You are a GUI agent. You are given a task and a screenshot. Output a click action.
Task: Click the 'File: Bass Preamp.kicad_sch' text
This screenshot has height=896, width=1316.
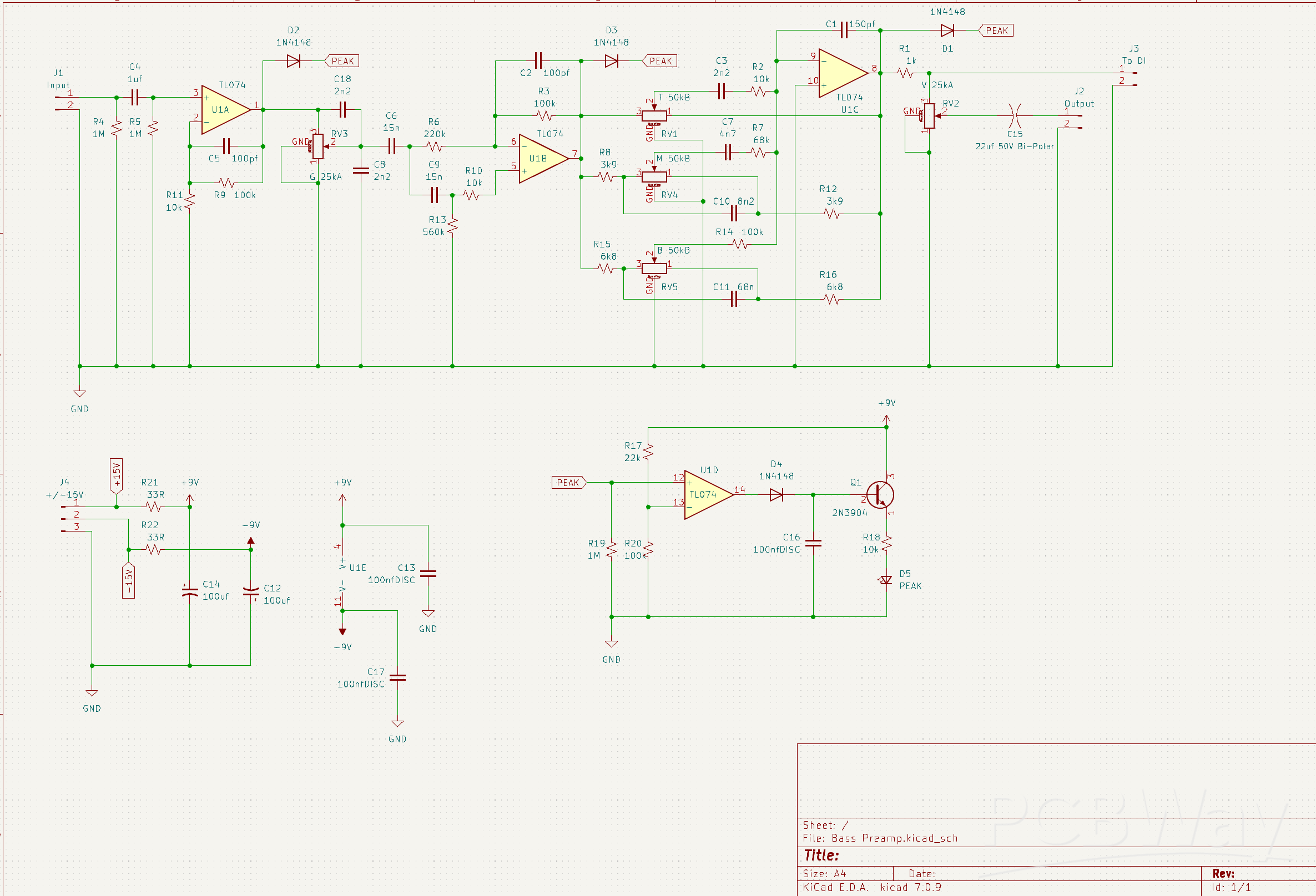tap(880, 838)
